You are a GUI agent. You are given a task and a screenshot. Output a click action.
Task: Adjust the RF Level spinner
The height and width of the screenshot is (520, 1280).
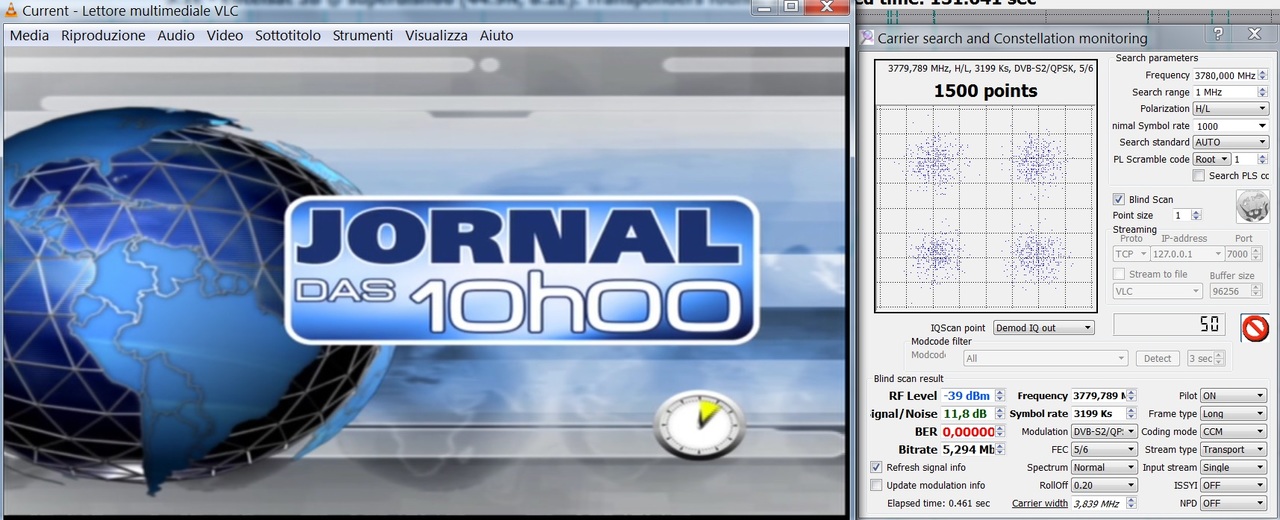tap(999, 396)
